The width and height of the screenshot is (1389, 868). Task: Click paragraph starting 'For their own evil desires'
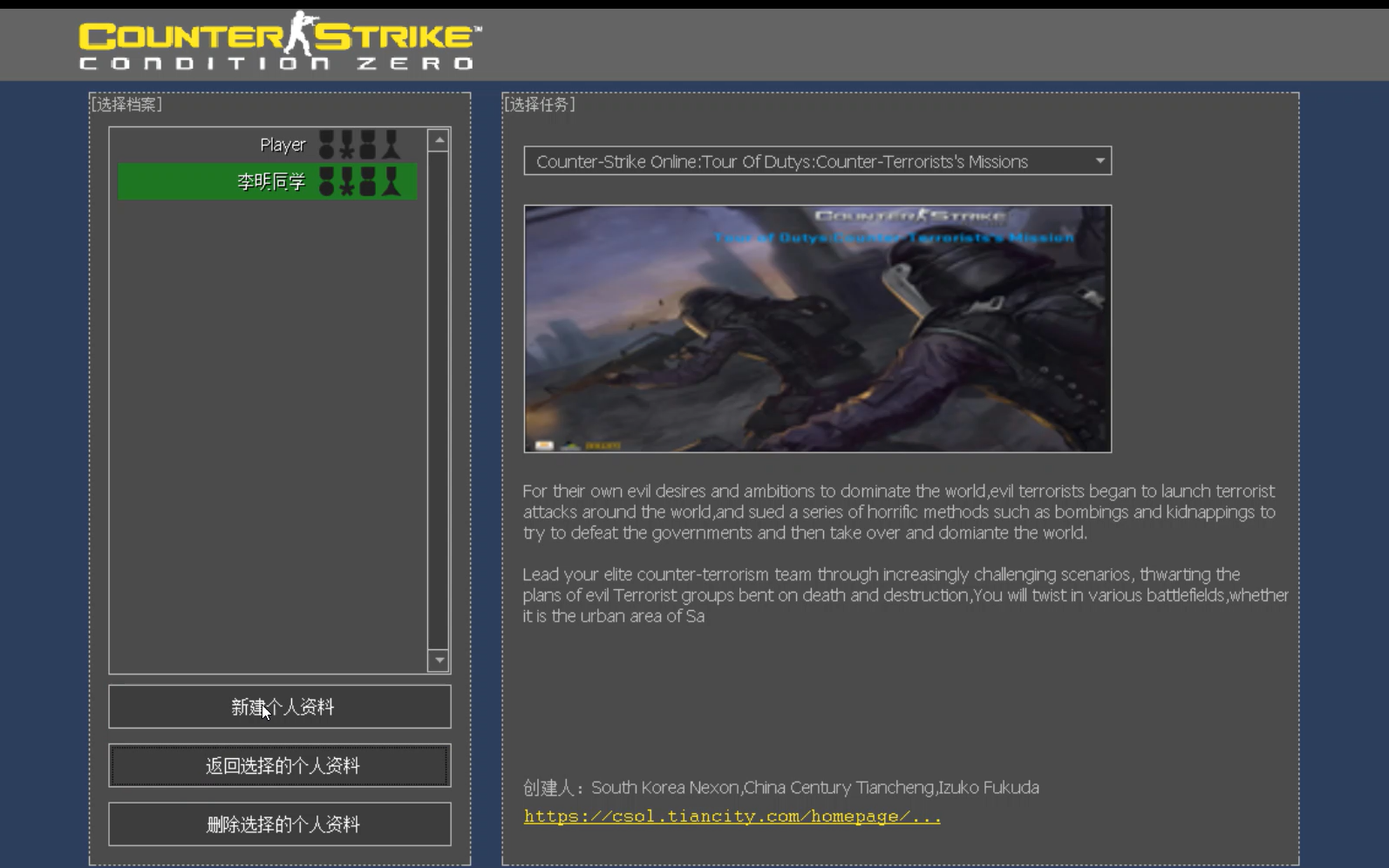point(900,512)
